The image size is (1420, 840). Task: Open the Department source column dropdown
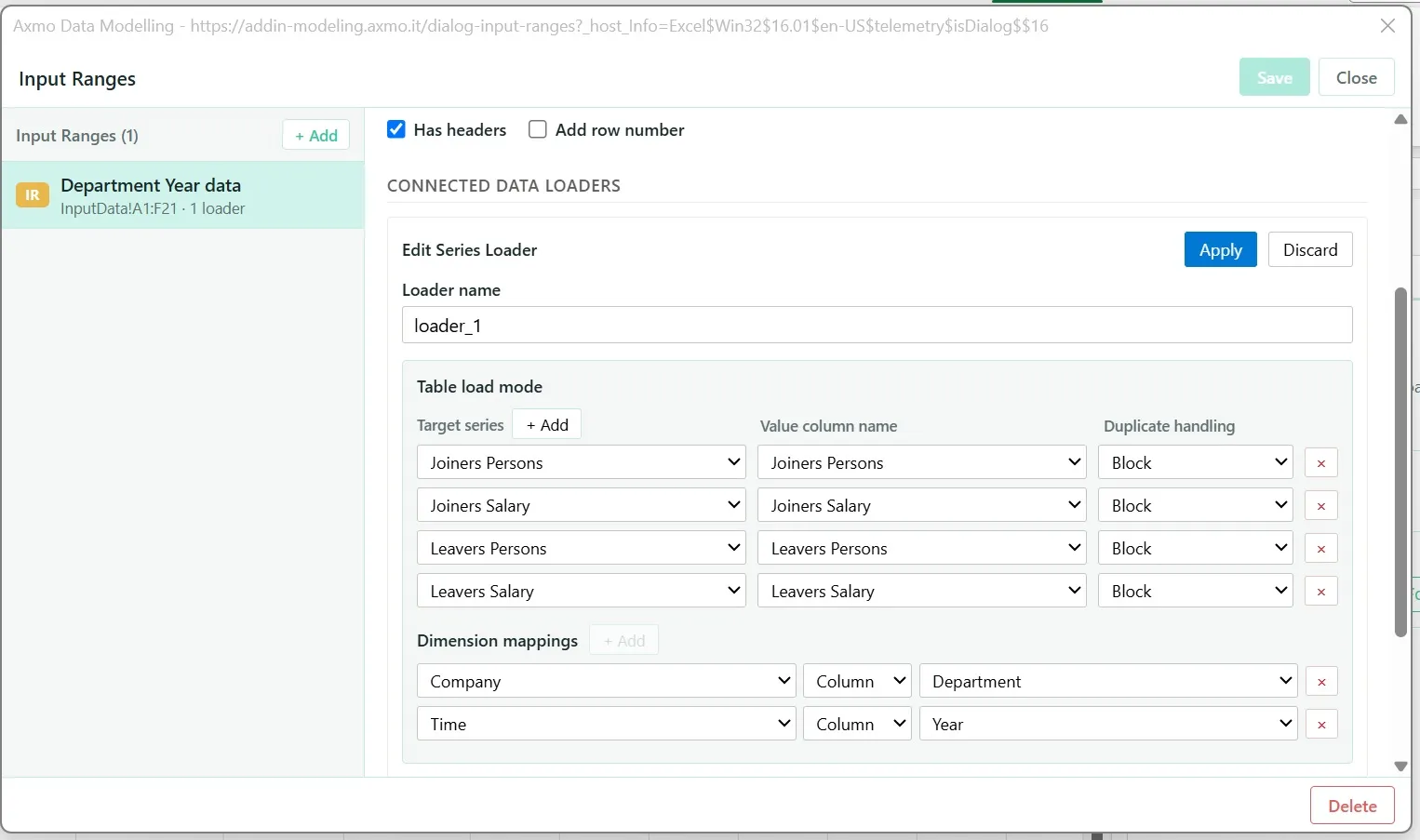(1108, 681)
